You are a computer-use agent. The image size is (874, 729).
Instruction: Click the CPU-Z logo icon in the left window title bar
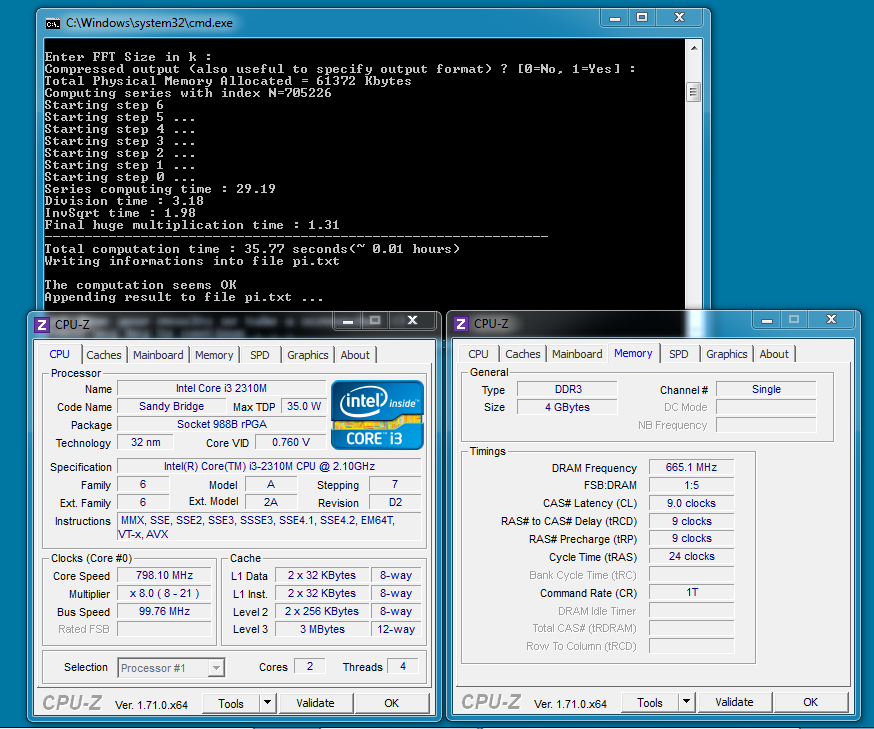coord(42,324)
